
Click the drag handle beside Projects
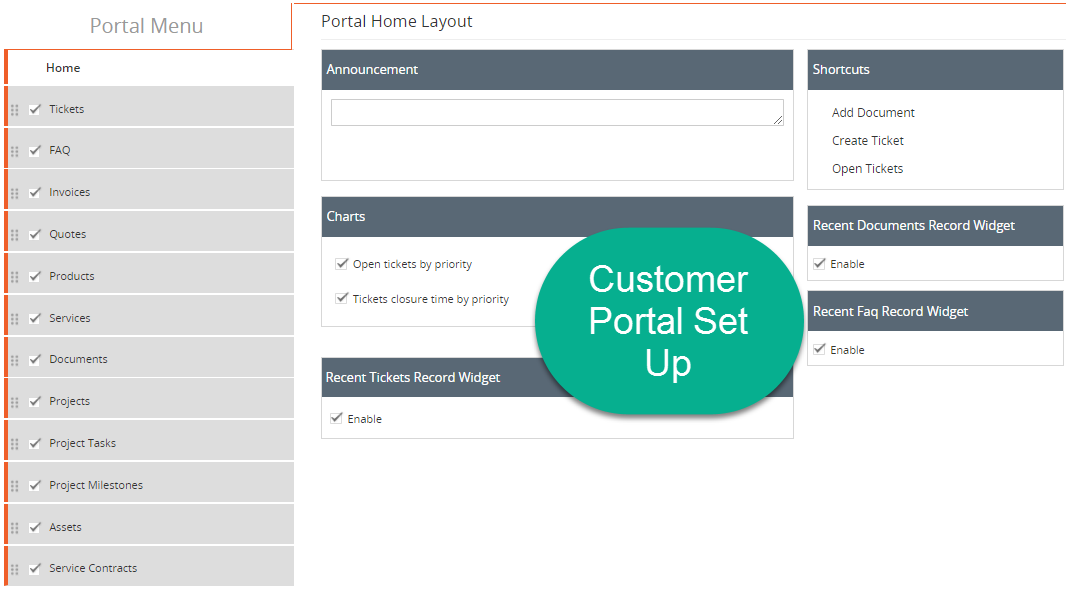point(14,402)
